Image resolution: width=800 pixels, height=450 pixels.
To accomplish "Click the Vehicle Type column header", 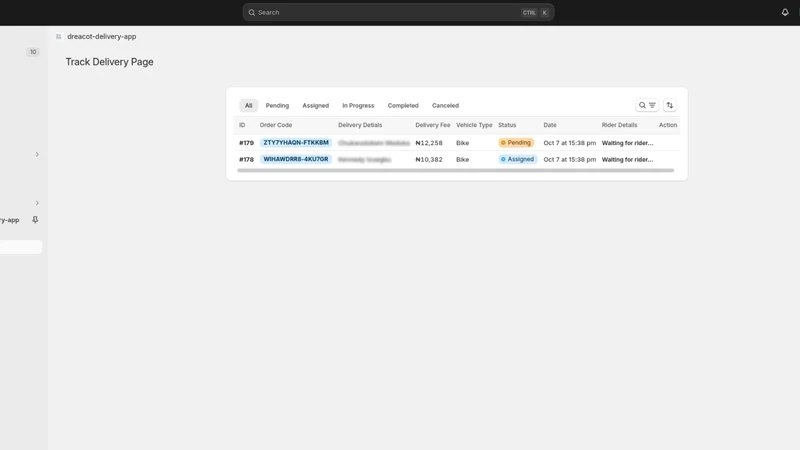I will coord(474,125).
